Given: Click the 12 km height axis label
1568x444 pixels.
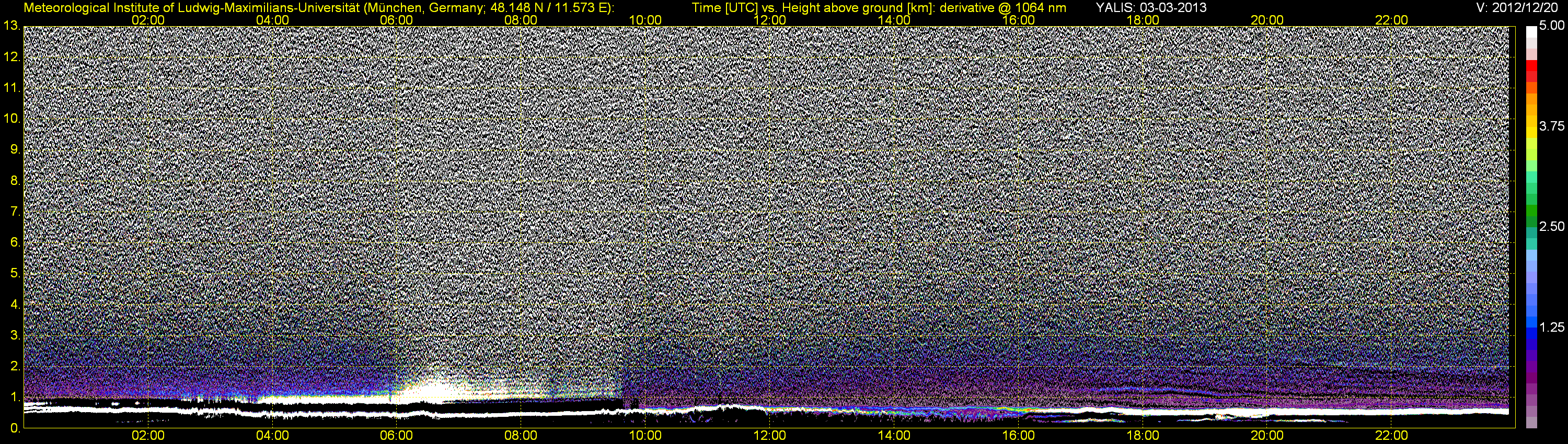Looking at the screenshot, I should [11, 57].
